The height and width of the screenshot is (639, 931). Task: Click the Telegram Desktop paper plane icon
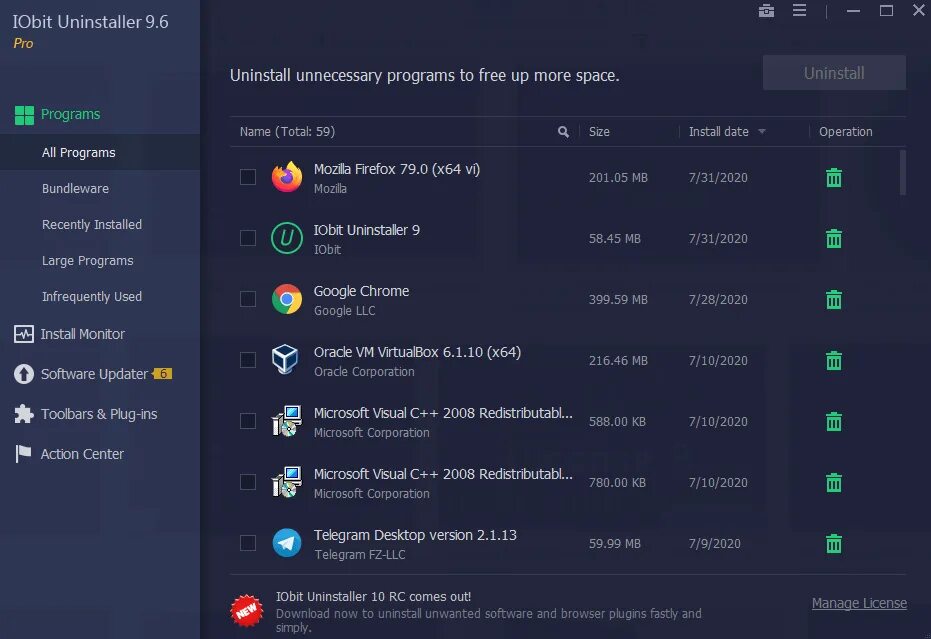(287, 543)
